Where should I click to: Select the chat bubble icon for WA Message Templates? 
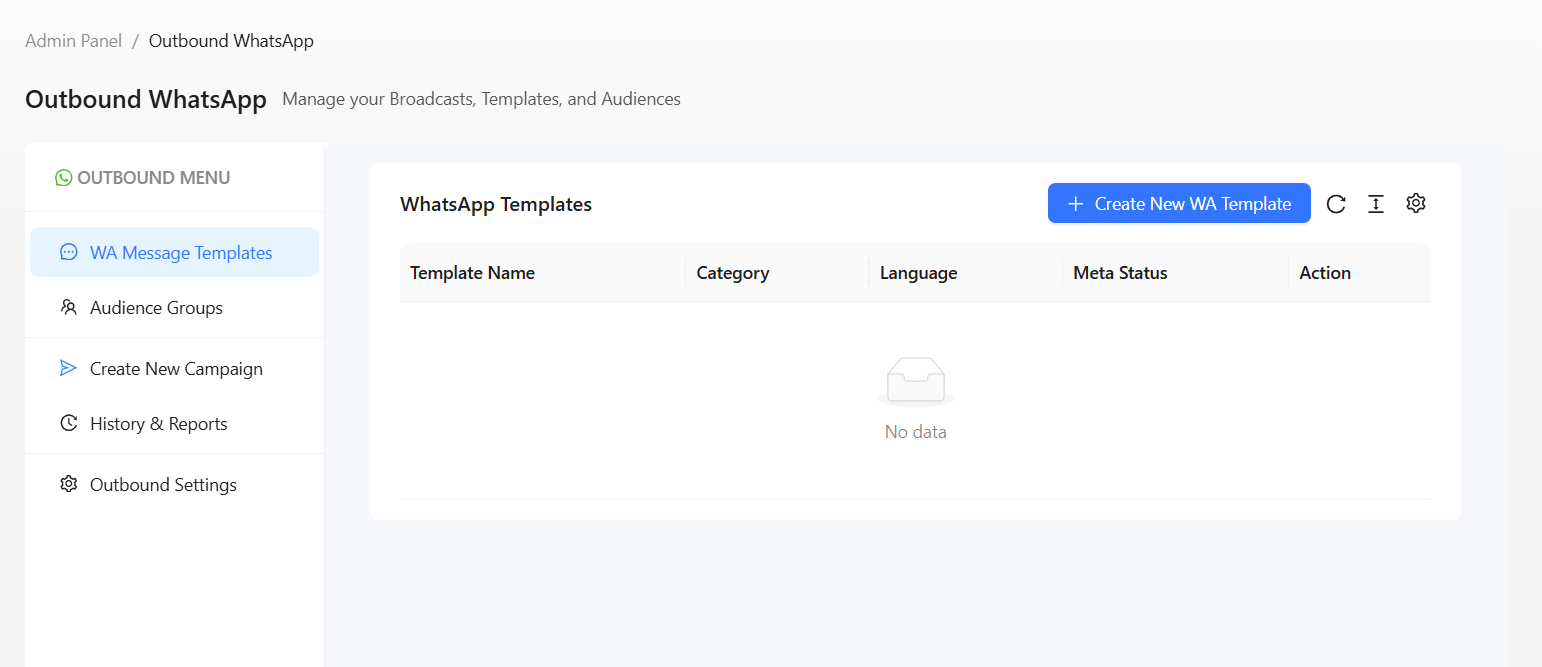[x=68, y=252]
